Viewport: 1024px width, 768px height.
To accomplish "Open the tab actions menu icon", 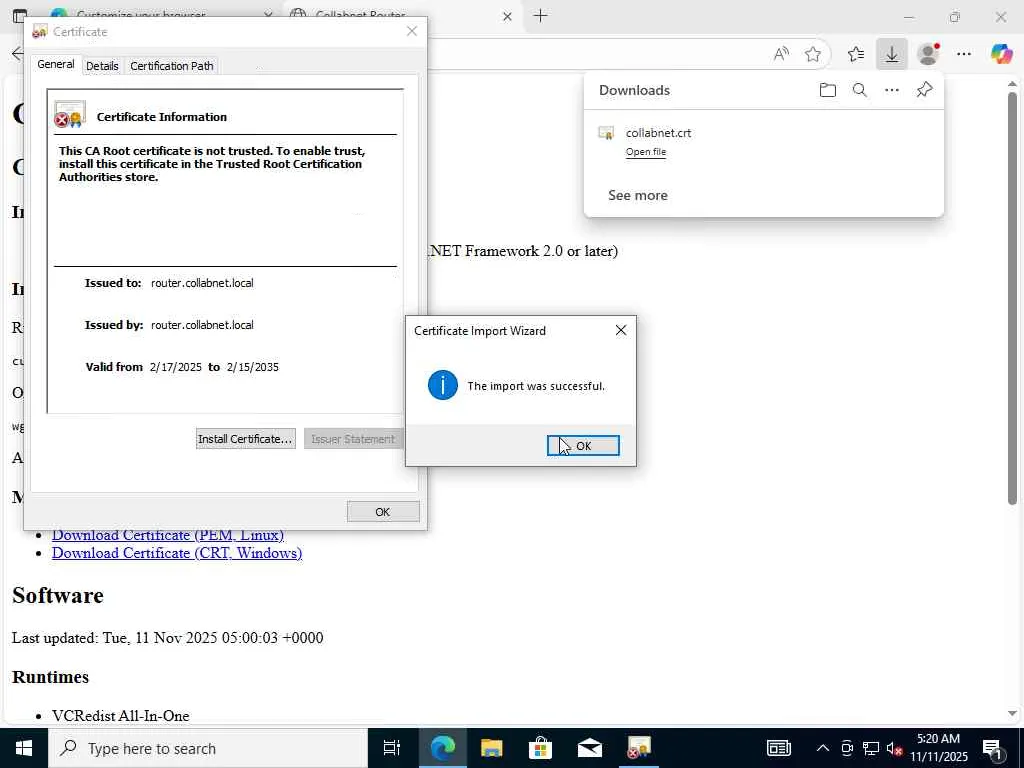I will coord(20,15).
